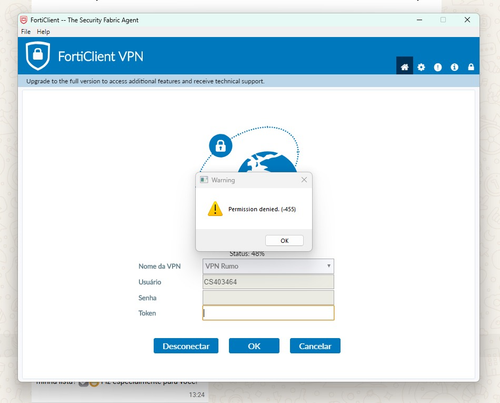The width and height of the screenshot is (500, 403).
Task: Open the notifications exclamation icon
Action: click(438, 67)
